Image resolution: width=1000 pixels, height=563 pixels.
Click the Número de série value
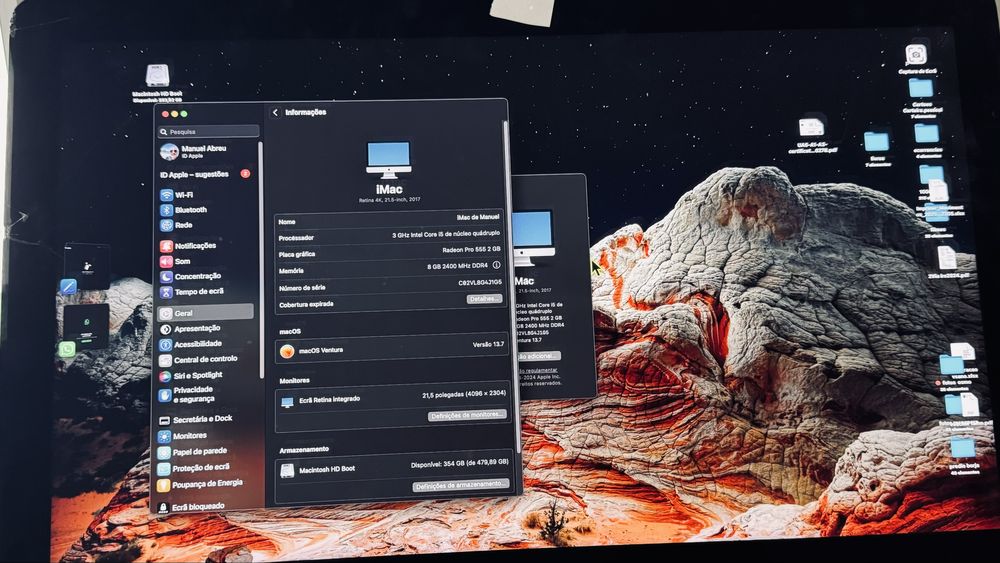pyautogui.click(x=480, y=282)
